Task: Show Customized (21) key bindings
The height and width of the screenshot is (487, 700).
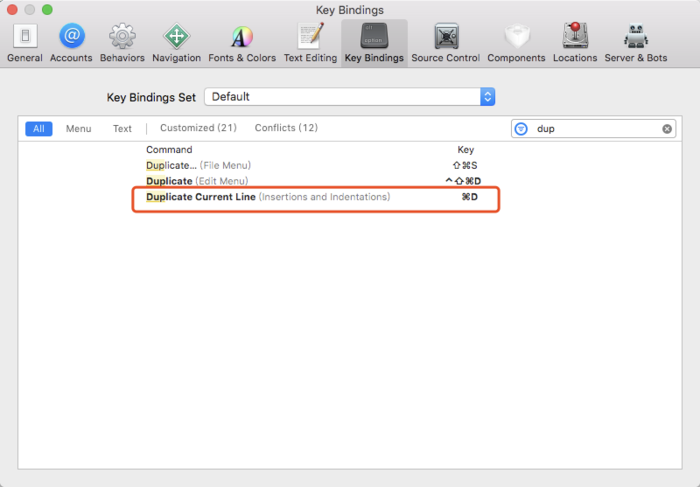Action: (198, 128)
